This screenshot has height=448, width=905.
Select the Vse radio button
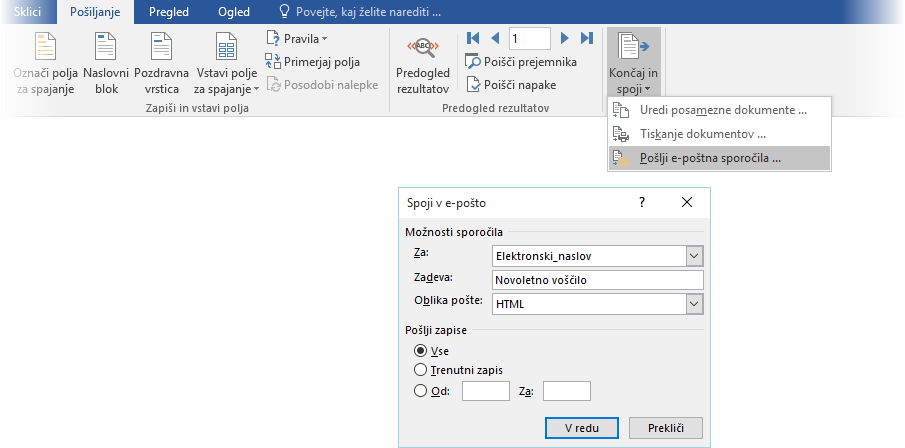(420, 351)
